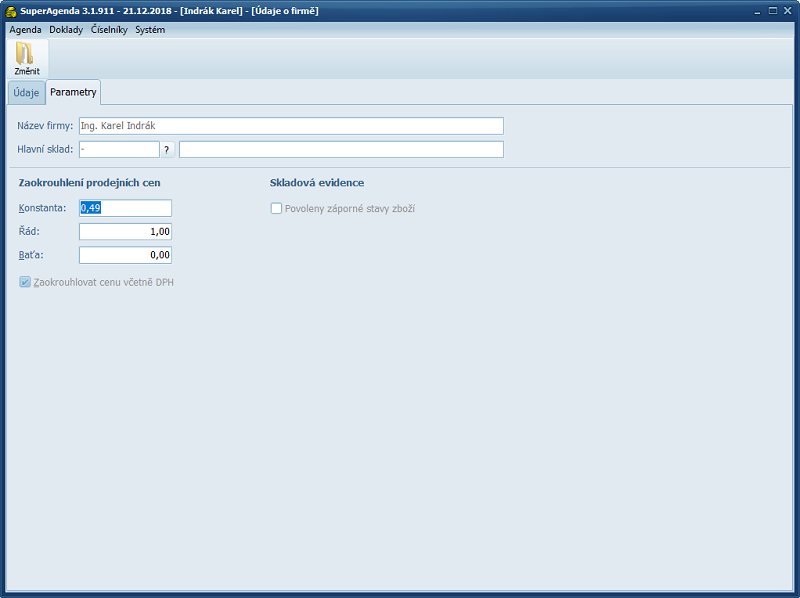Click the Řád value field
This screenshot has width=800, height=598.
(x=126, y=231)
